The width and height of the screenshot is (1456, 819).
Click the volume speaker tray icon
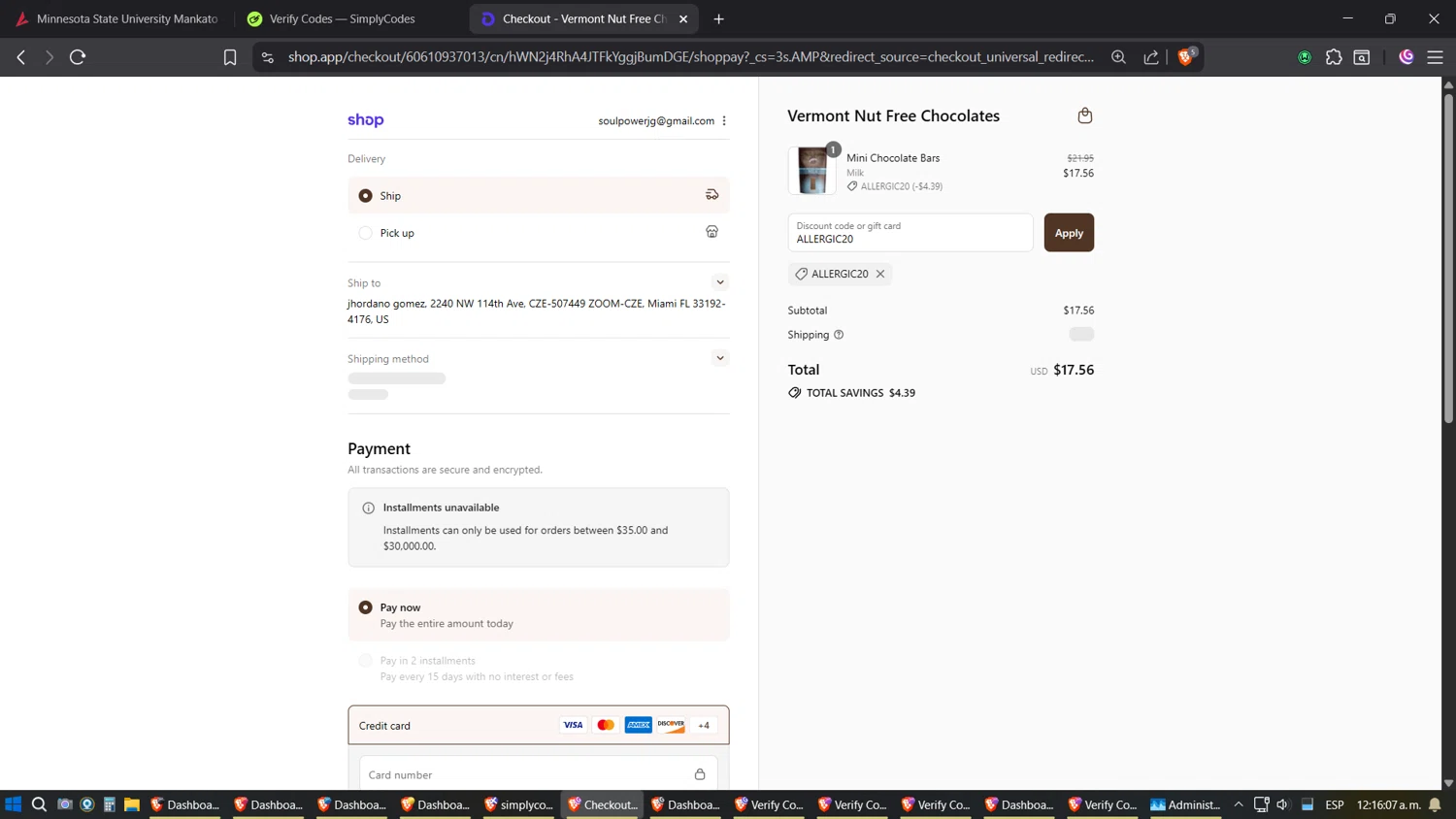pyautogui.click(x=1282, y=804)
